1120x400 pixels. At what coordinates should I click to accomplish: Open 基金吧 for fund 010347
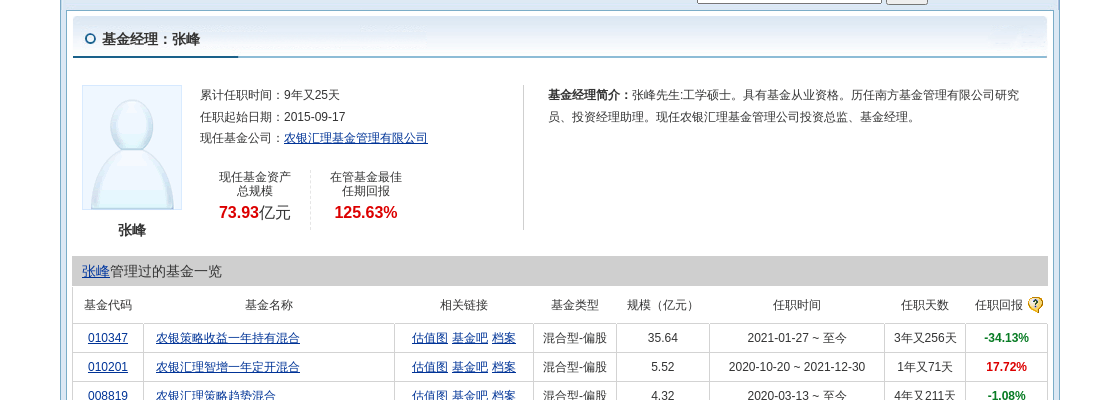(x=470, y=338)
